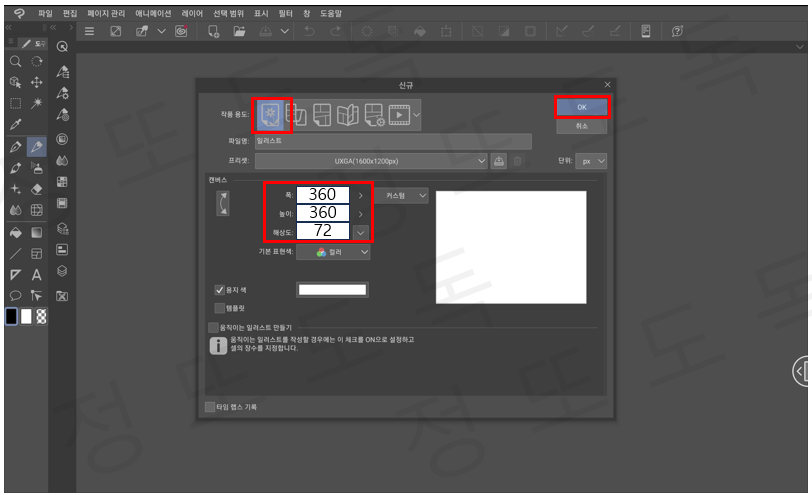Image resolution: width=812 pixels, height=495 pixels.
Task: Expand more work type options chevron
Action: coord(417,114)
